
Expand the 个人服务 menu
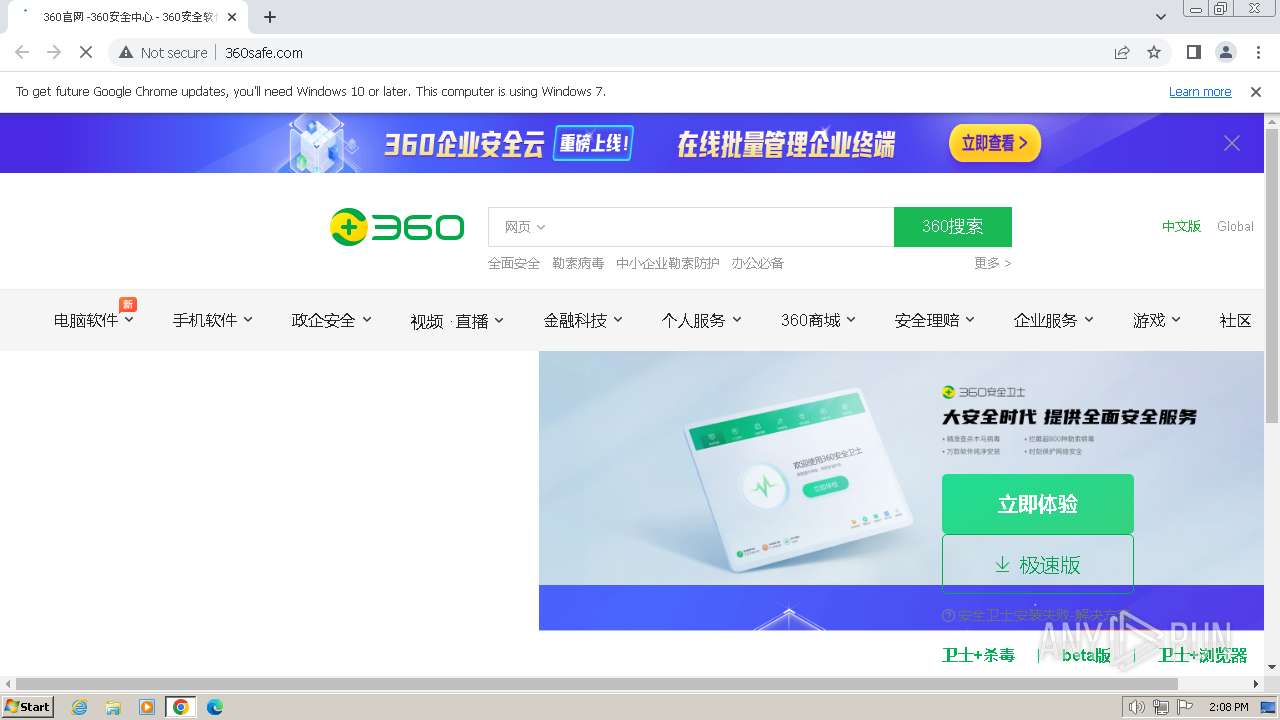pyautogui.click(x=701, y=320)
